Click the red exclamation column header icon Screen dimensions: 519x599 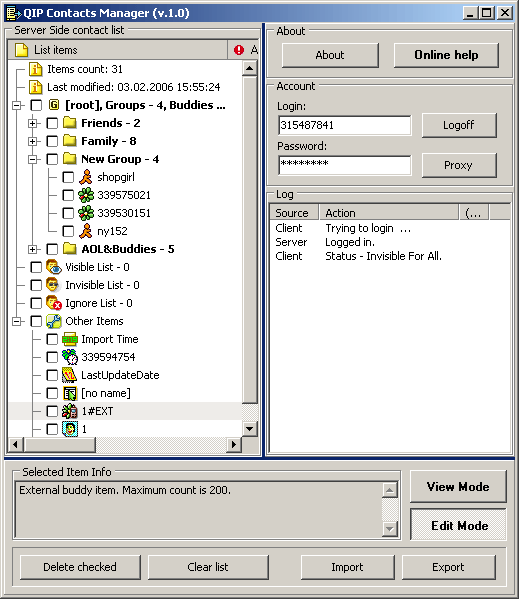pyautogui.click(x=239, y=50)
